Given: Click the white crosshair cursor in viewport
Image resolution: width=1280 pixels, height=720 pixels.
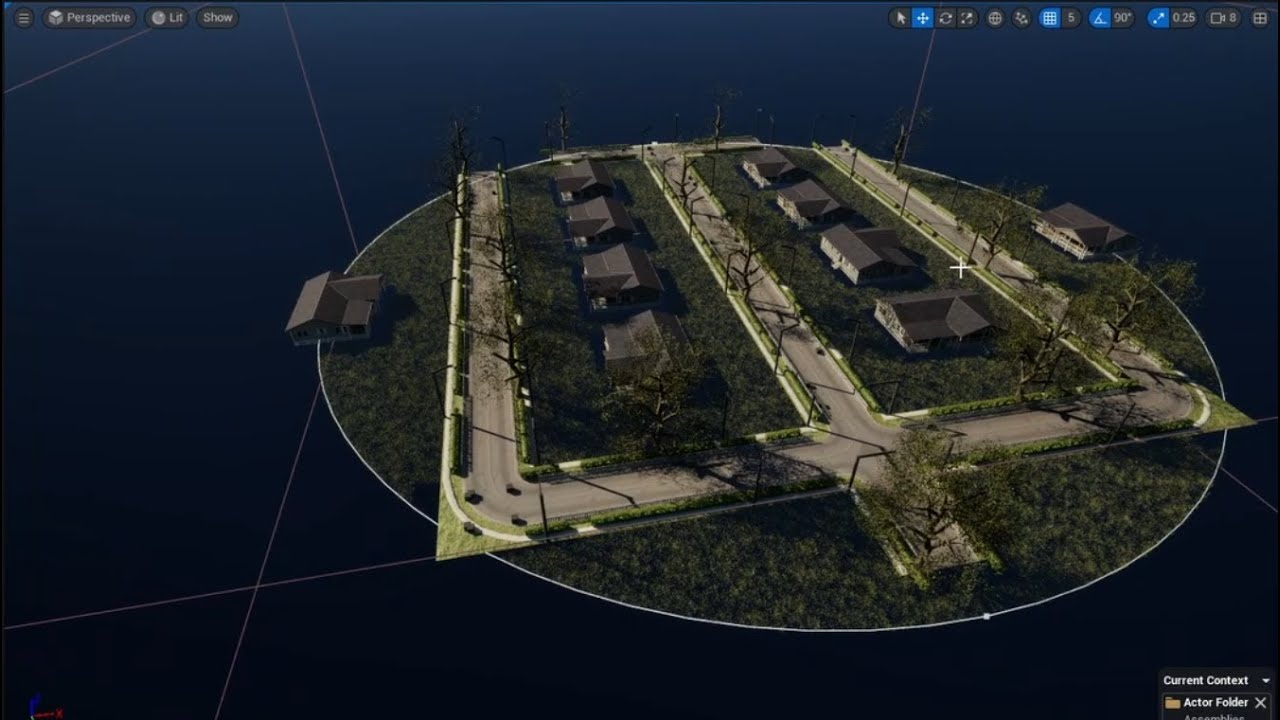Looking at the screenshot, I should tap(960, 268).
